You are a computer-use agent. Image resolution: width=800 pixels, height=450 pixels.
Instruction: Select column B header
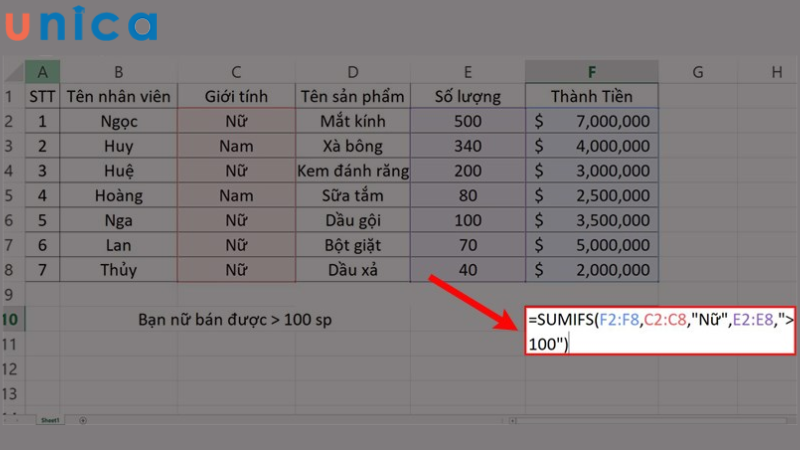click(118, 72)
